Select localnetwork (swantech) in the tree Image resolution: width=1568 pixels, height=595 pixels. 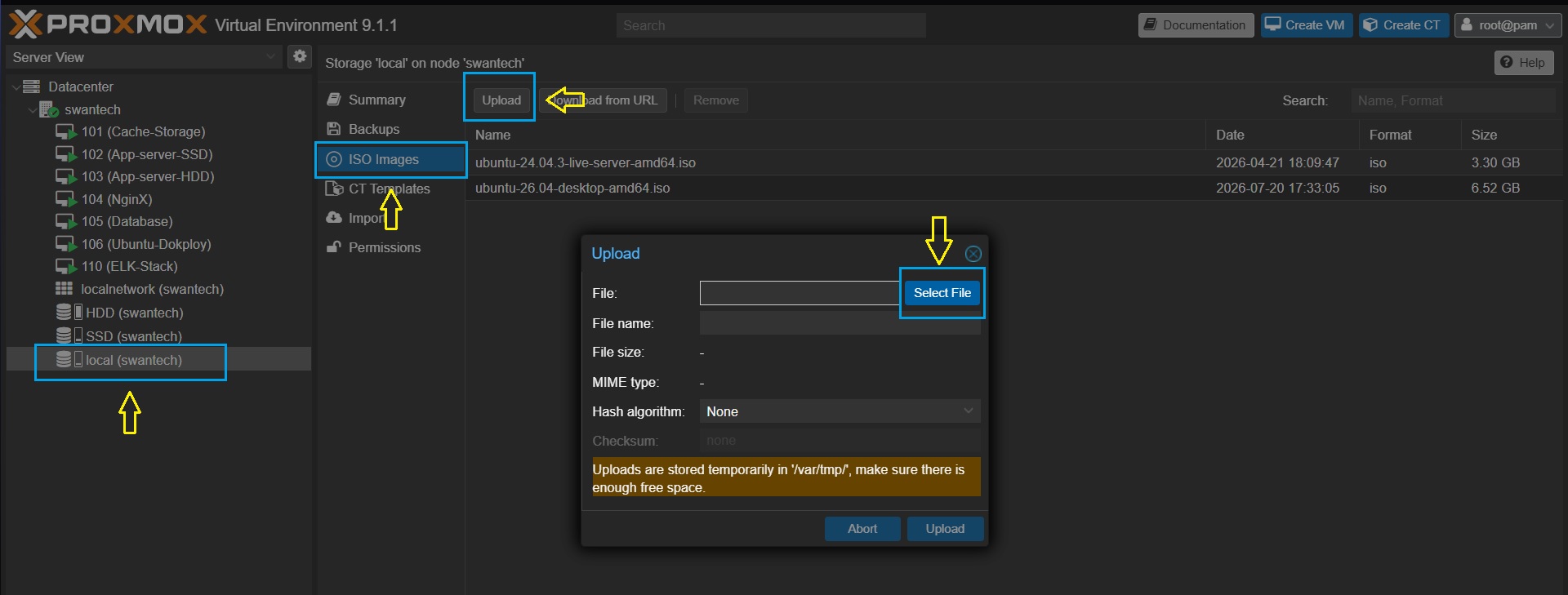152,289
